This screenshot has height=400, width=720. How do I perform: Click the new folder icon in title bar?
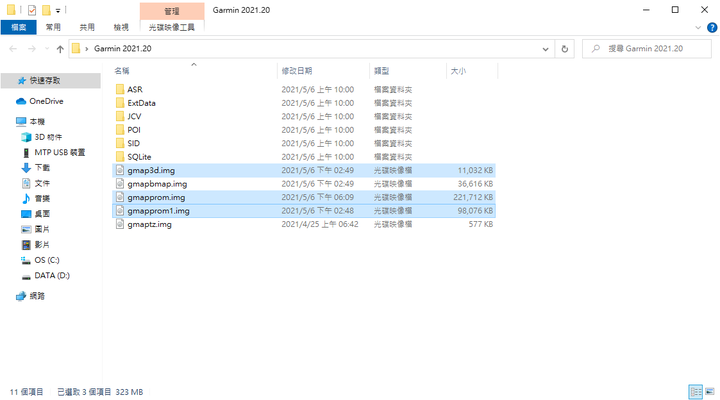click(46, 10)
